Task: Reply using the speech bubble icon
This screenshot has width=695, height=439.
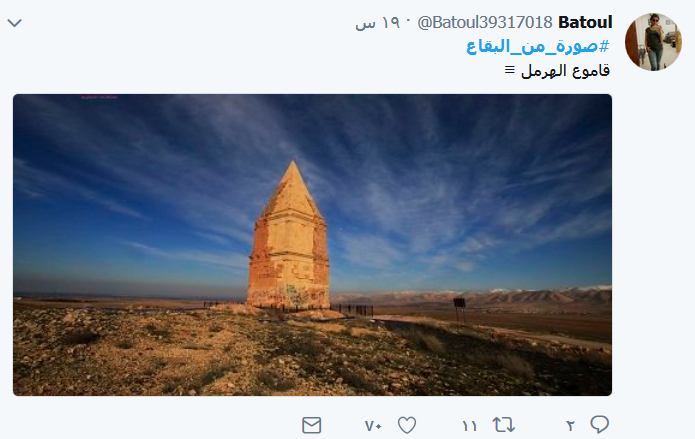Action: (x=599, y=425)
